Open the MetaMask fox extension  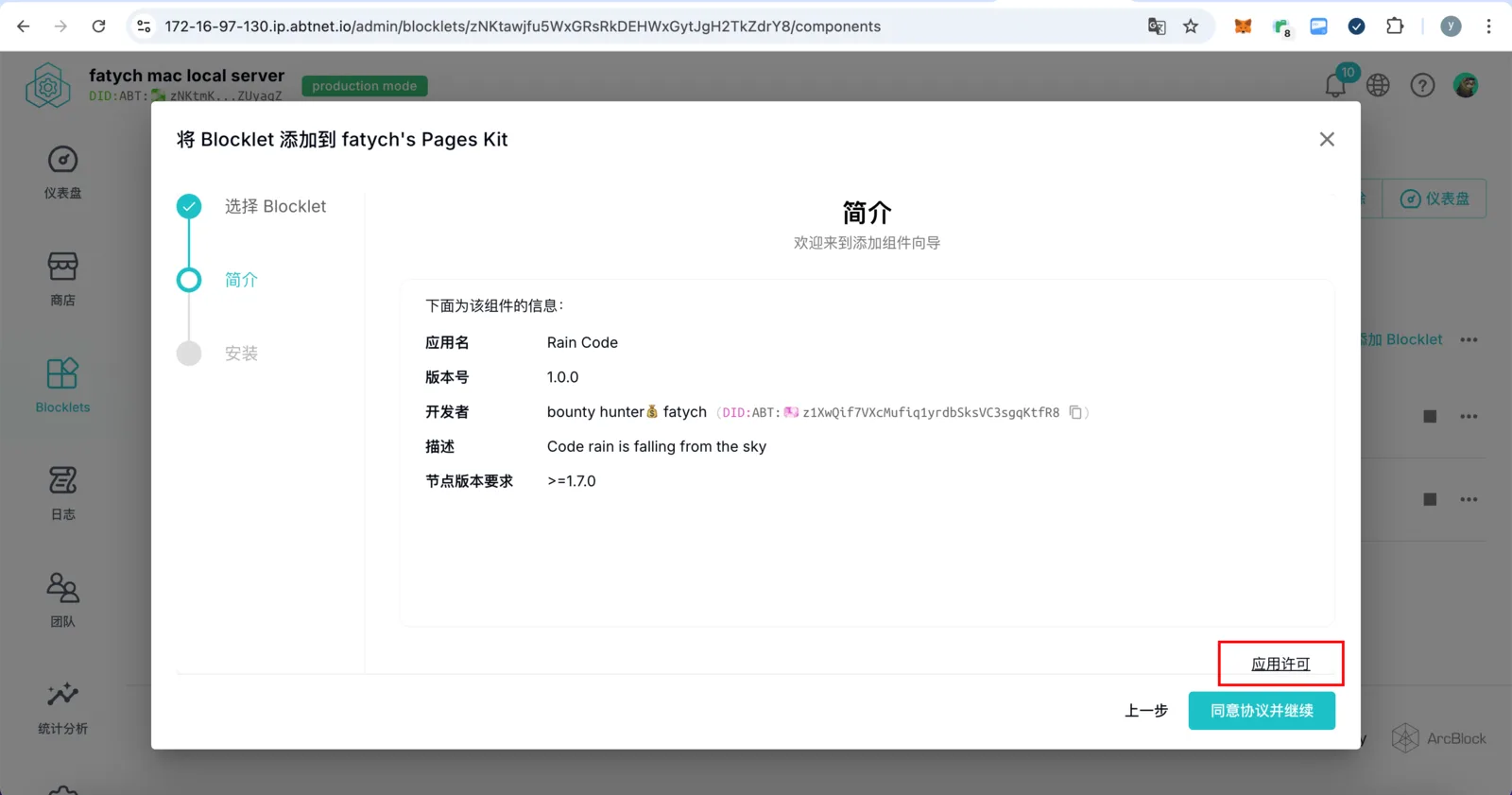click(1244, 26)
